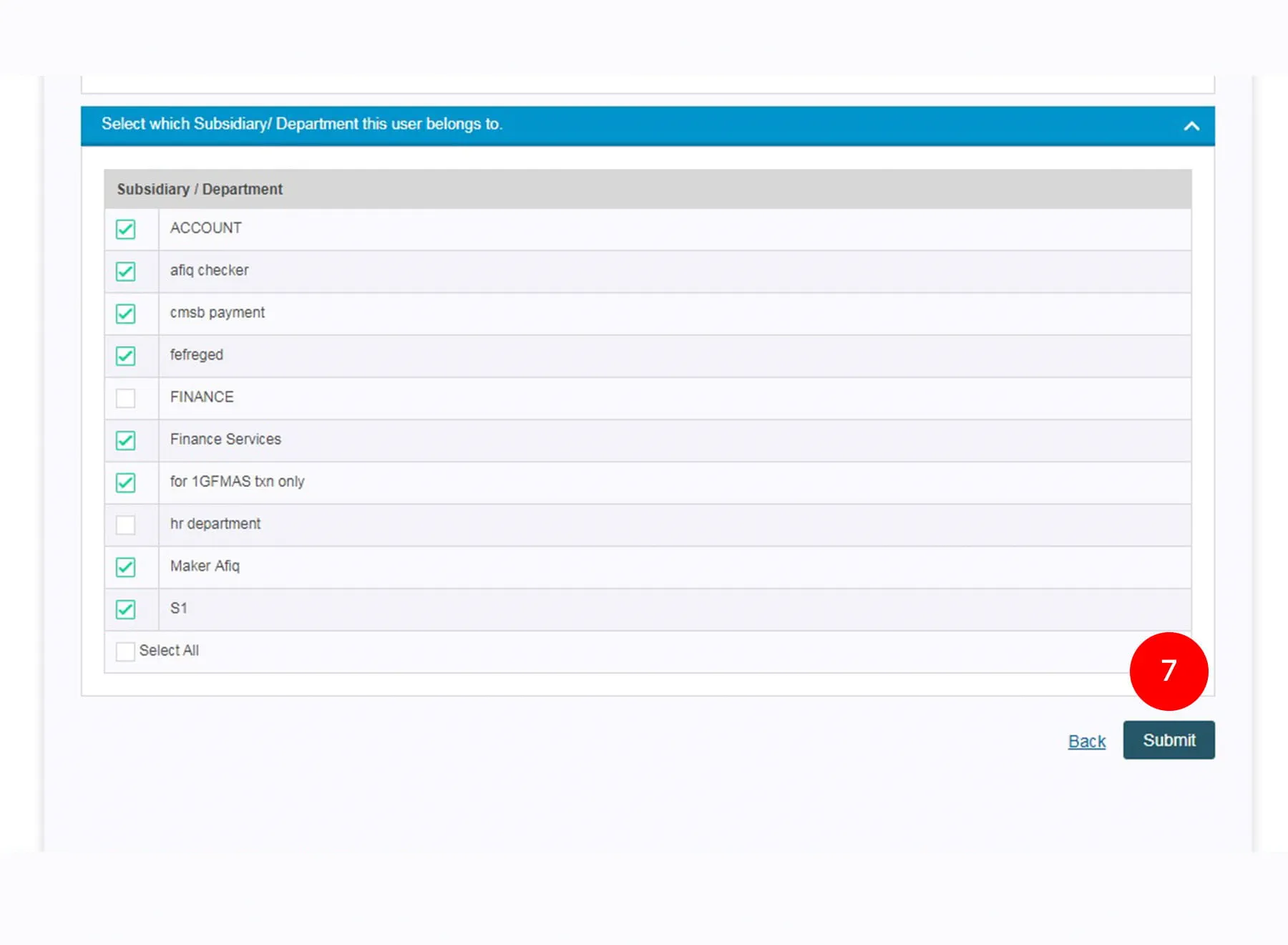Click the hr department name text

pyautogui.click(x=215, y=524)
